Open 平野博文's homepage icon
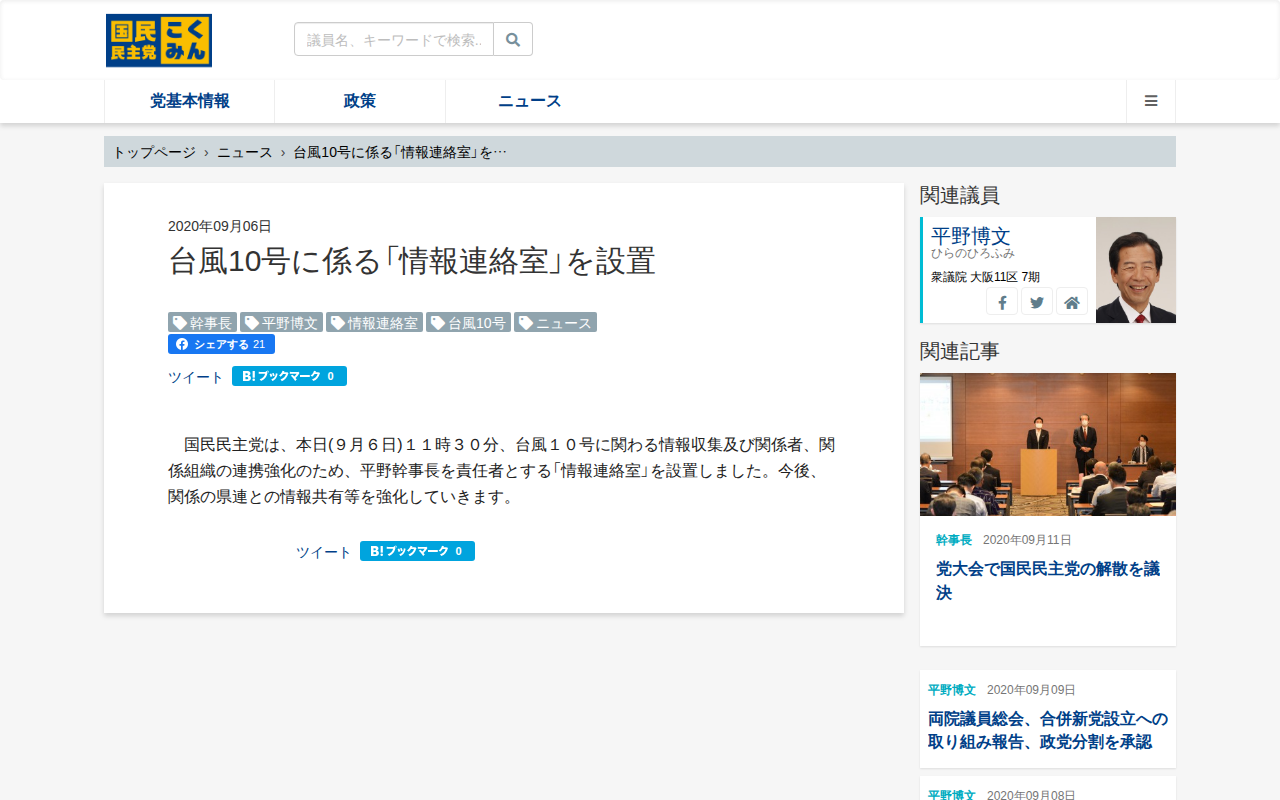 coord(1072,302)
